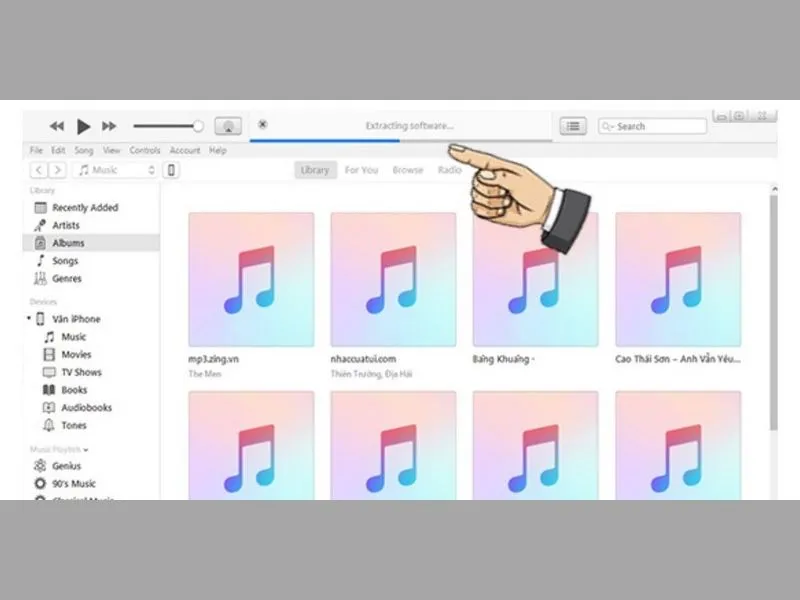Click the Thiên Trường, Địa Hải artist text

click(371, 374)
